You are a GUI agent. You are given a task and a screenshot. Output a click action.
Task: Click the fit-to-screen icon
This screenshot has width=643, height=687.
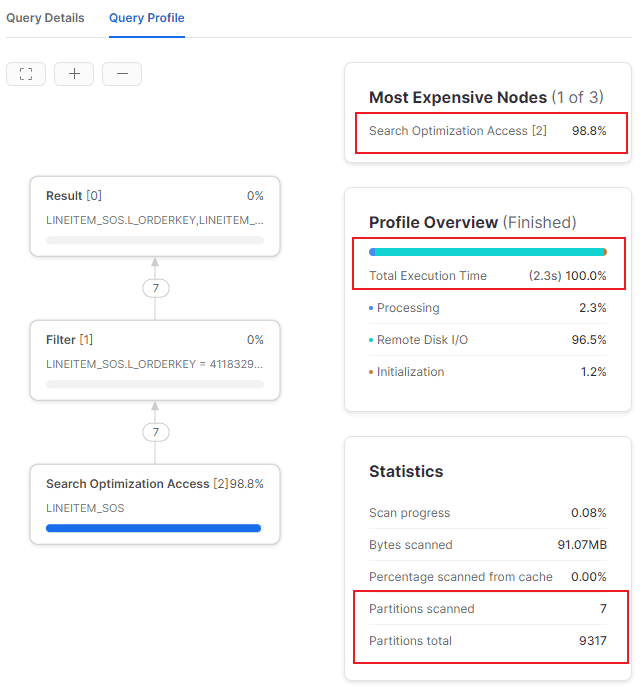26,74
